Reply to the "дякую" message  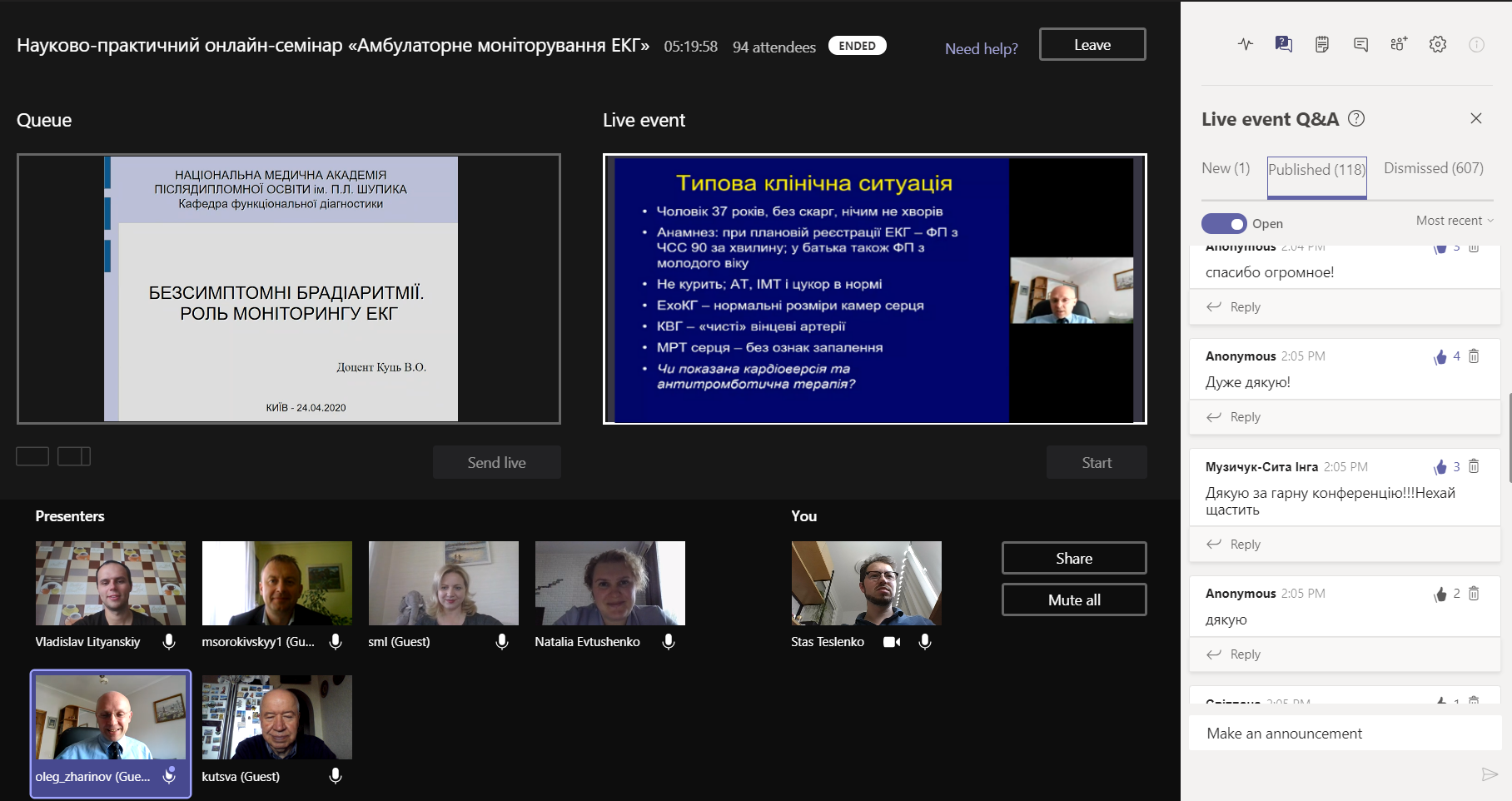[1234, 654]
